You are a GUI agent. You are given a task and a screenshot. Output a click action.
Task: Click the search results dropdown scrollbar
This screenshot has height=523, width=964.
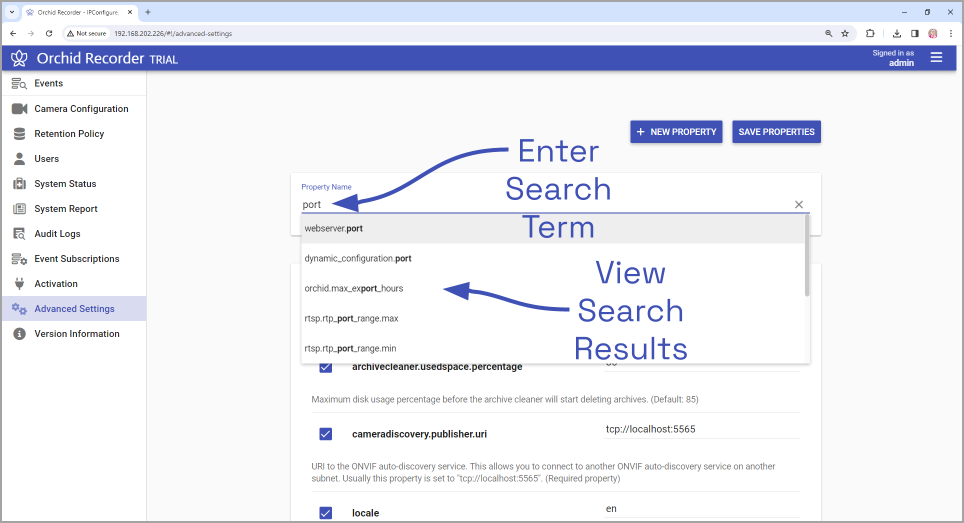[x=807, y=256]
